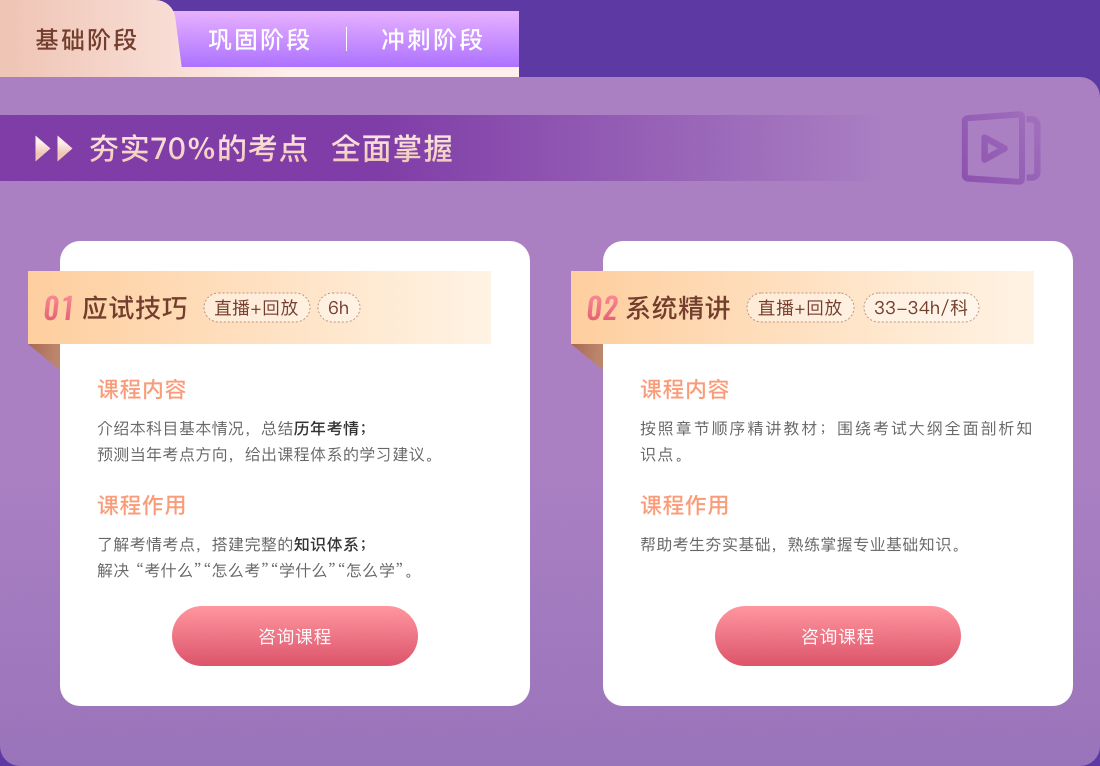1100x766 pixels.
Task: Click 咨询课程 button under 系统精讲
Action: pos(838,636)
